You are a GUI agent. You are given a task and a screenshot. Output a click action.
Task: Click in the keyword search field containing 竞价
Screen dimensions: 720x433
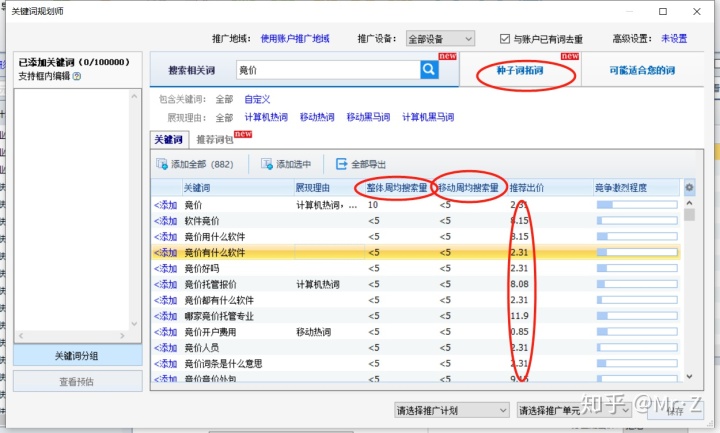coord(328,70)
